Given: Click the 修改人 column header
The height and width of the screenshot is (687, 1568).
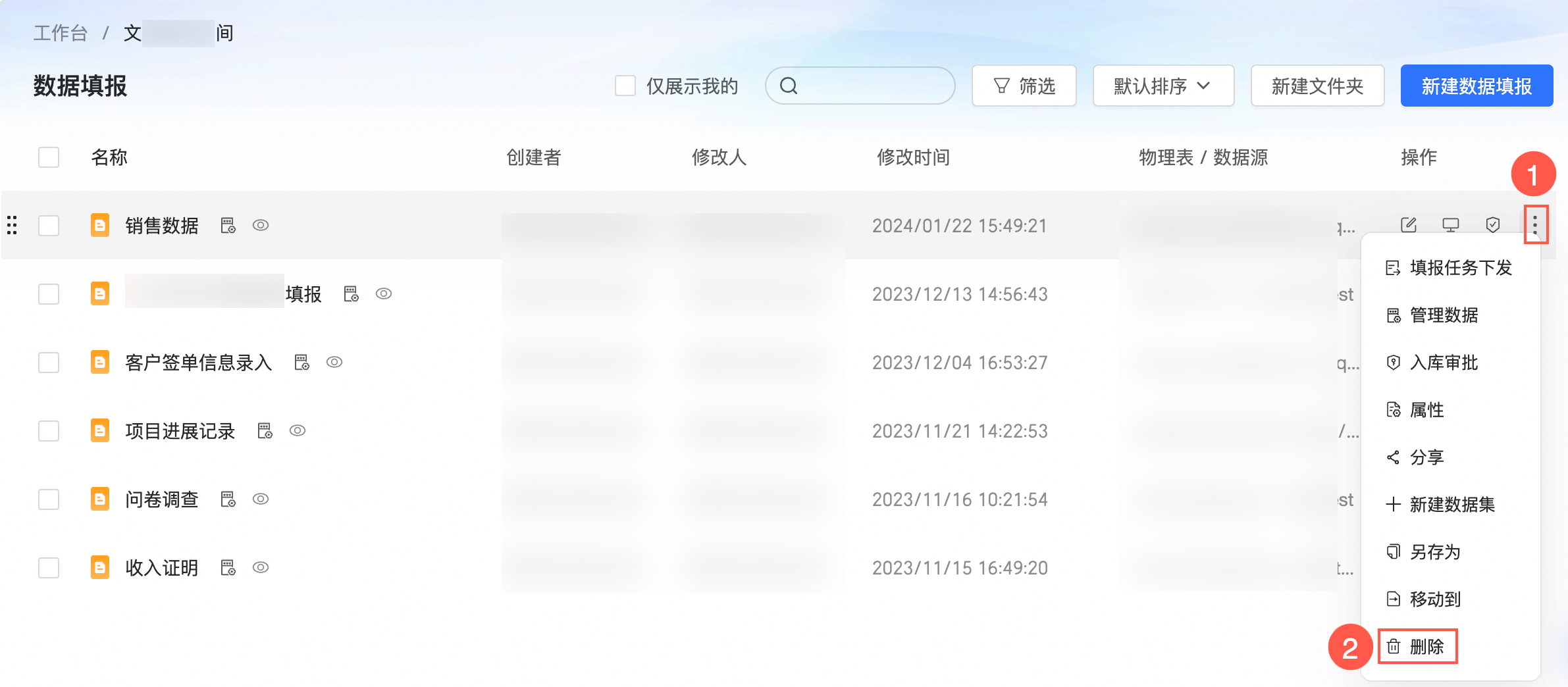Looking at the screenshot, I should click(x=719, y=157).
